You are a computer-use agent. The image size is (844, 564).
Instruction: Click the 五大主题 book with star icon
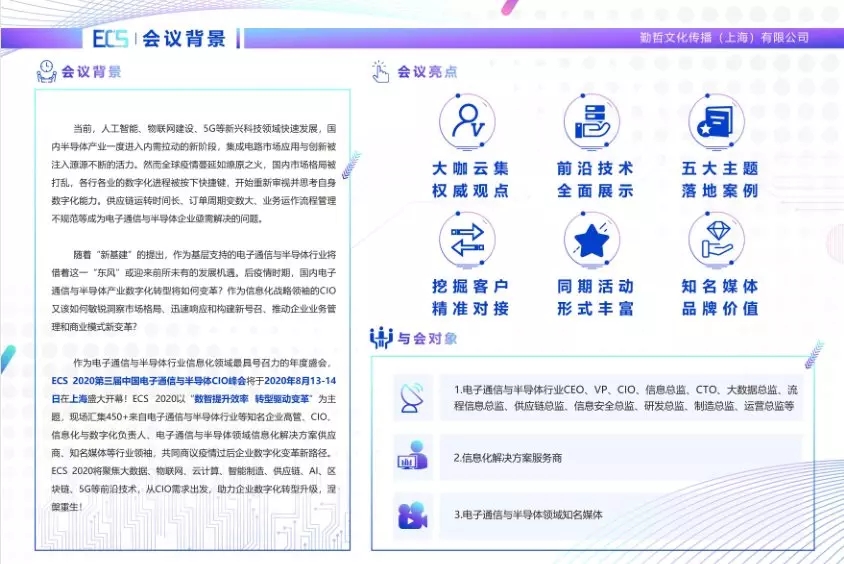click(719, 123)
